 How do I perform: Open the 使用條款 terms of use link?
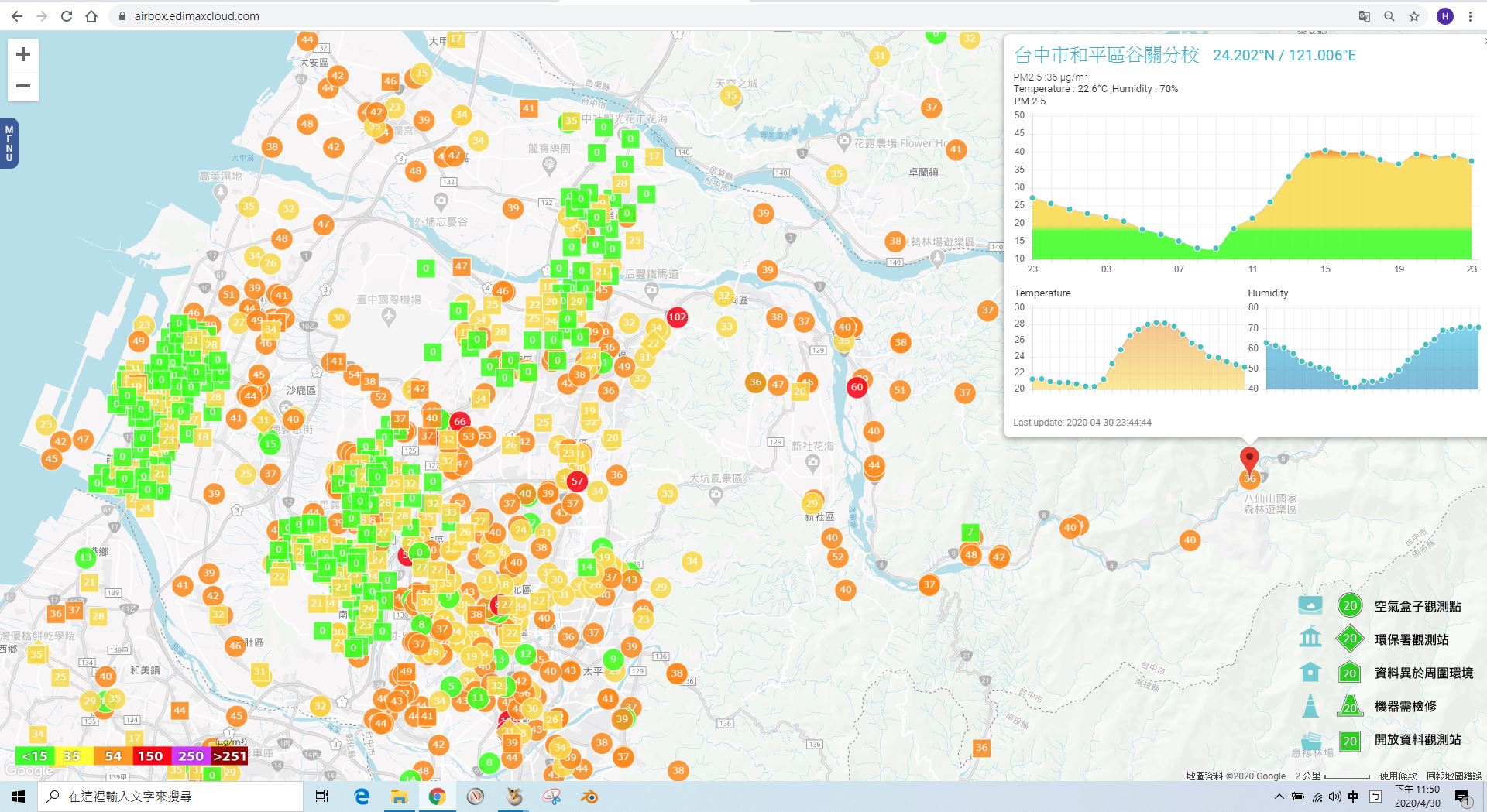pyautogui.click(x=1397, y=776)
